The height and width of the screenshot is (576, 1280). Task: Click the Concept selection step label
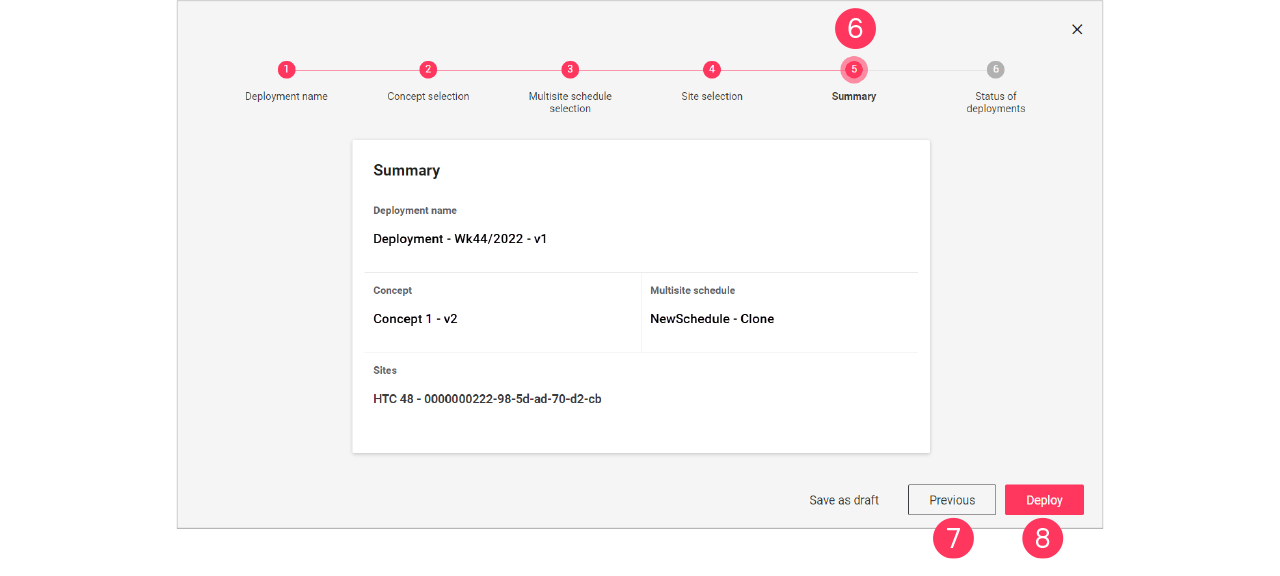pos(428,96)
